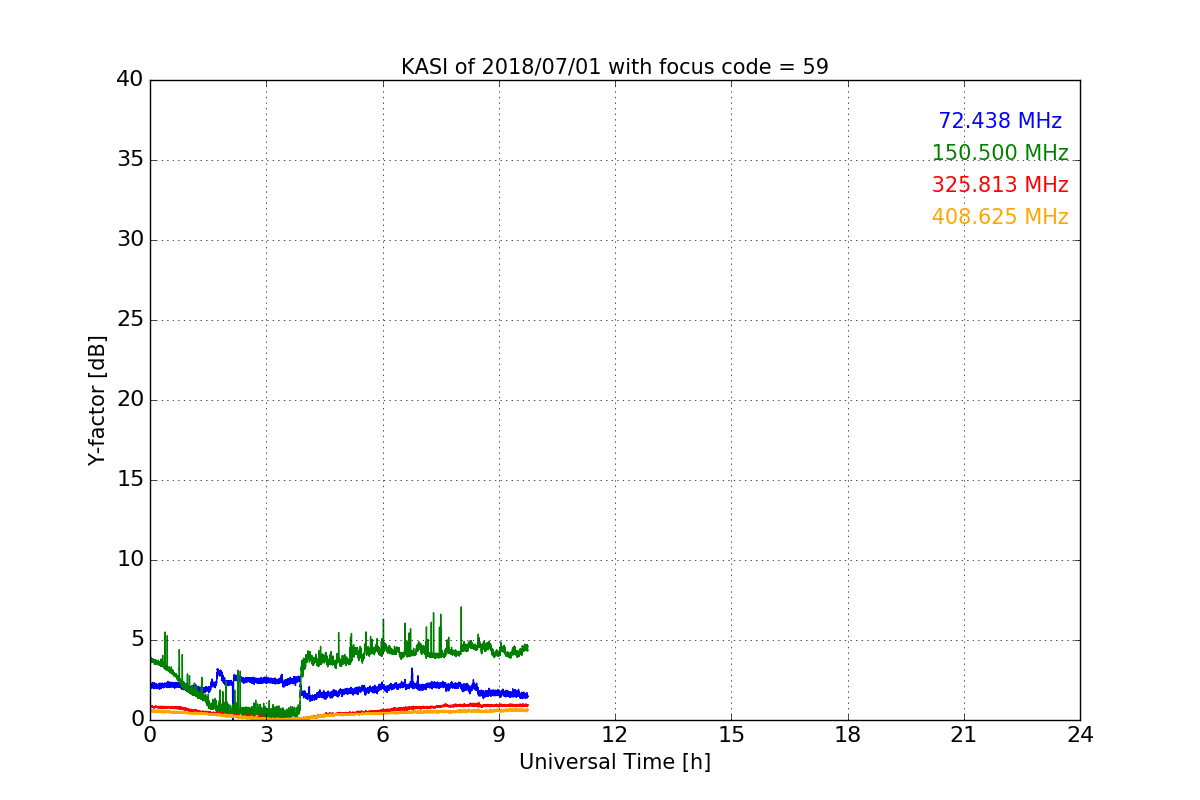Click the Universal Time [h] axis label

tap(615, 762)
